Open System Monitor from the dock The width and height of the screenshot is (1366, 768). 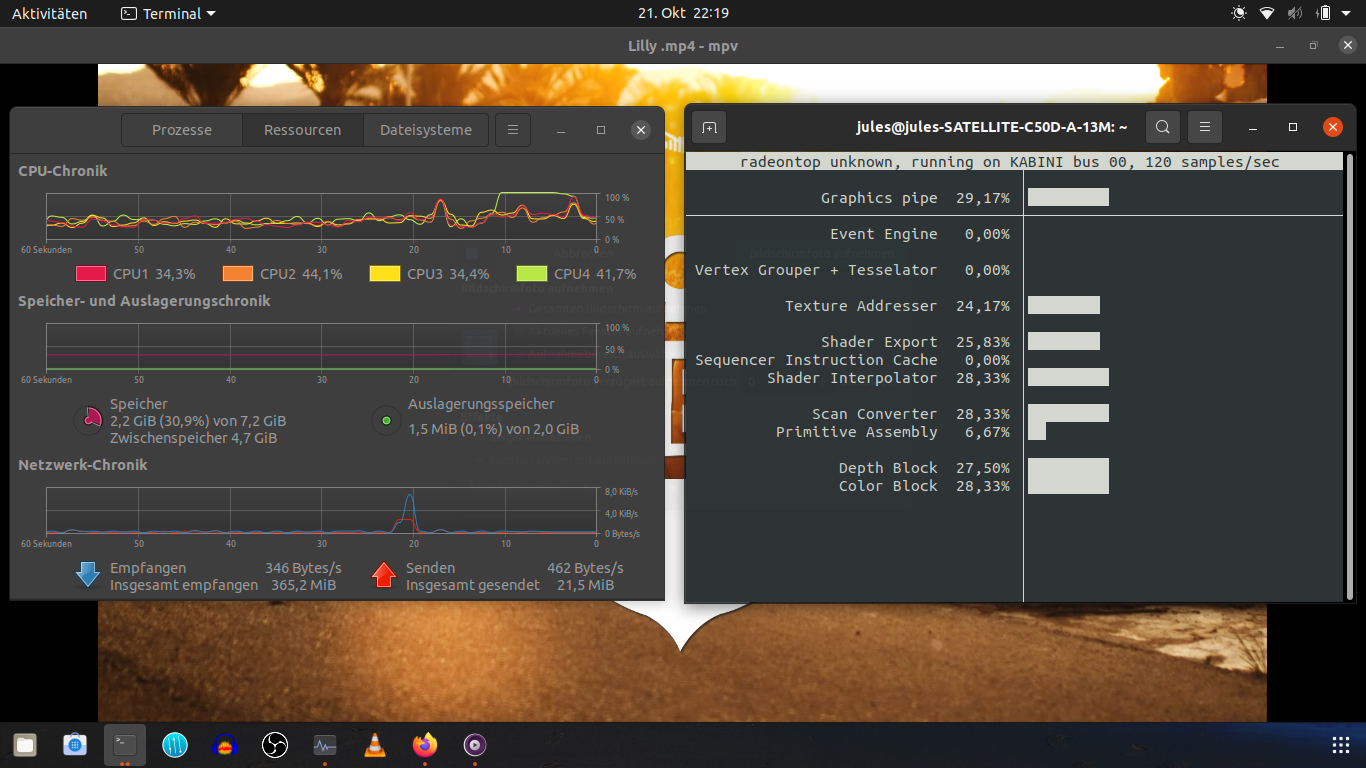[x=325, y=745]
